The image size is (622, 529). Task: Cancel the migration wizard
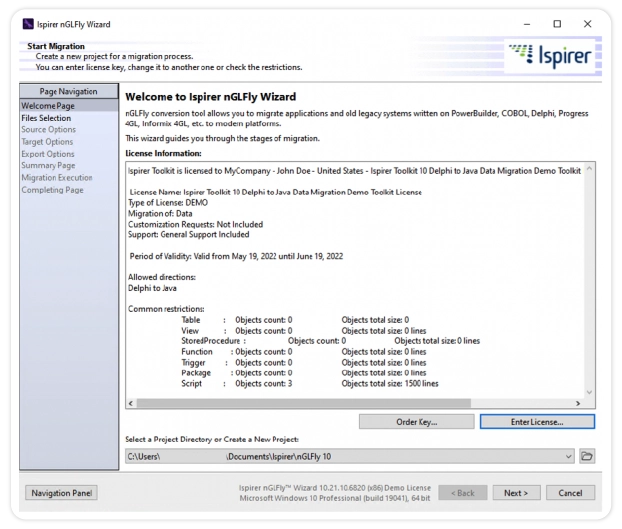pyautogui.click(x=570, y=493)
